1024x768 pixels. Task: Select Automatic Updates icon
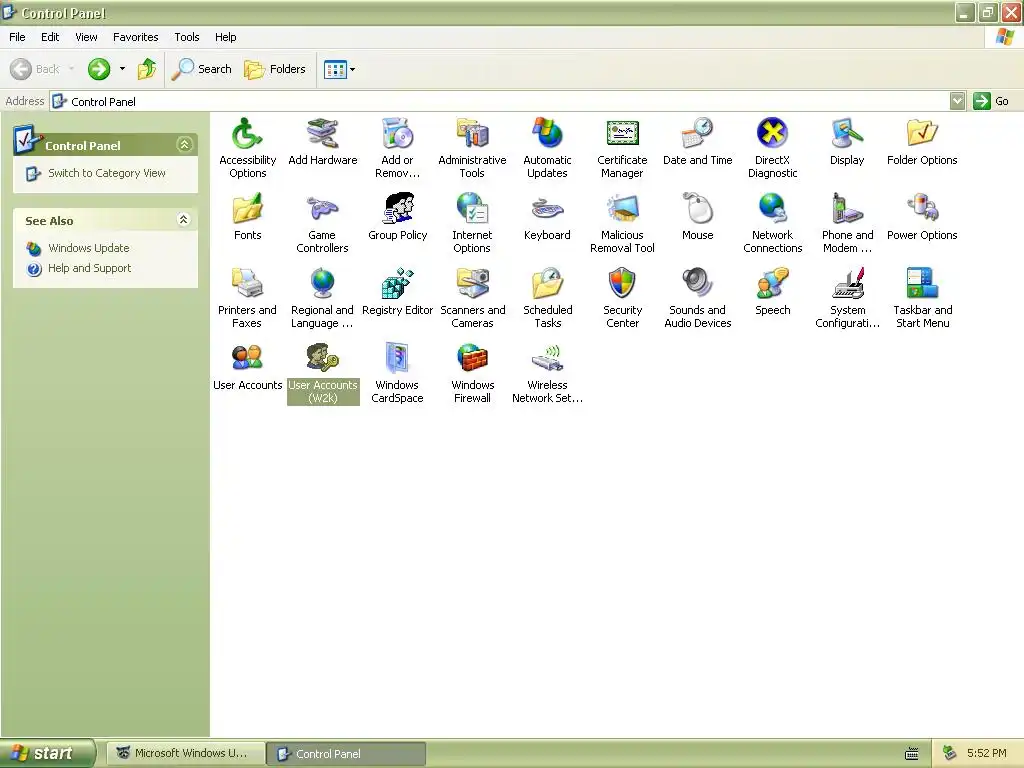coord(547,134)
